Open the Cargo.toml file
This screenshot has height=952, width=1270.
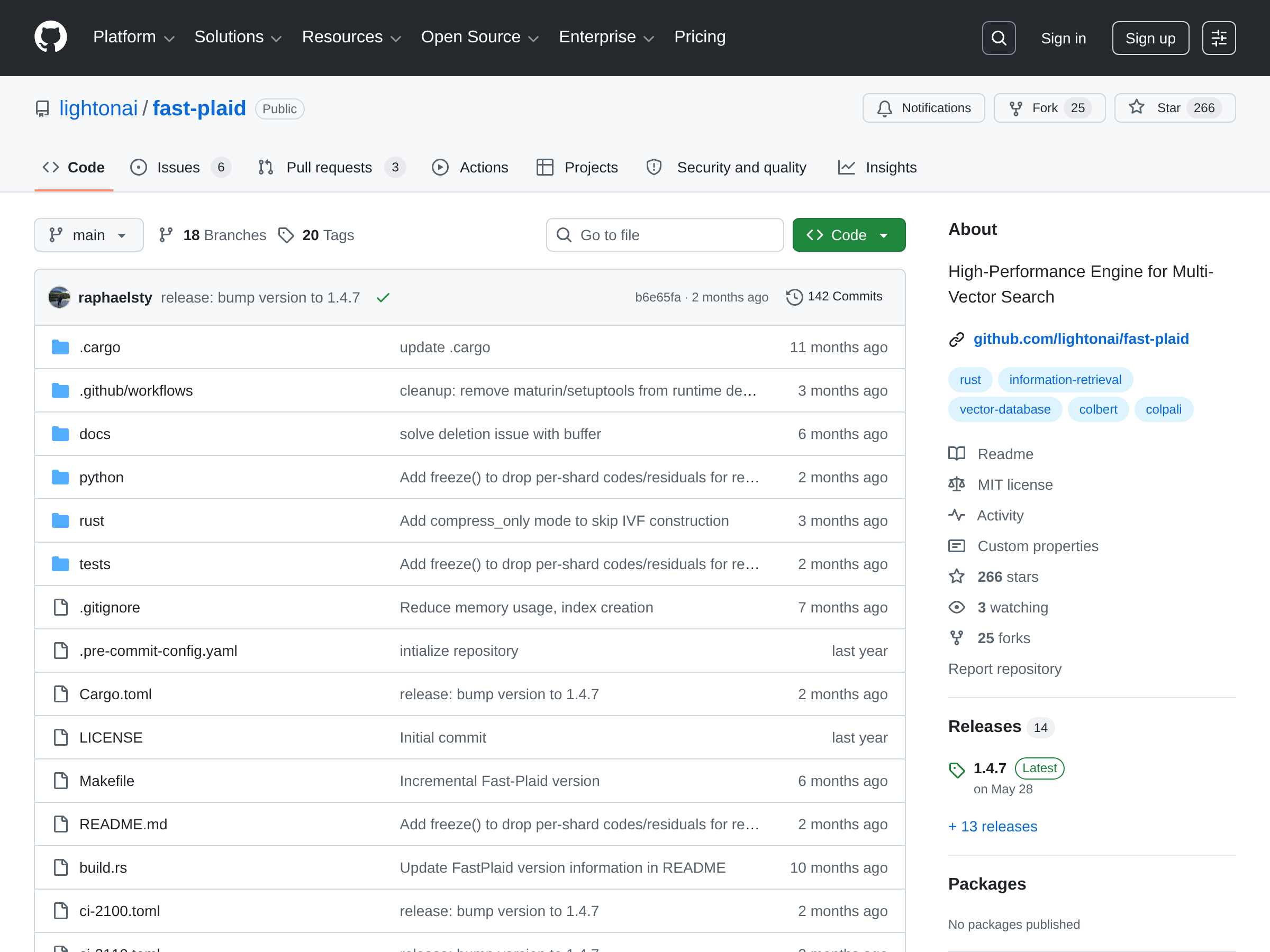[x=115, y=694]
